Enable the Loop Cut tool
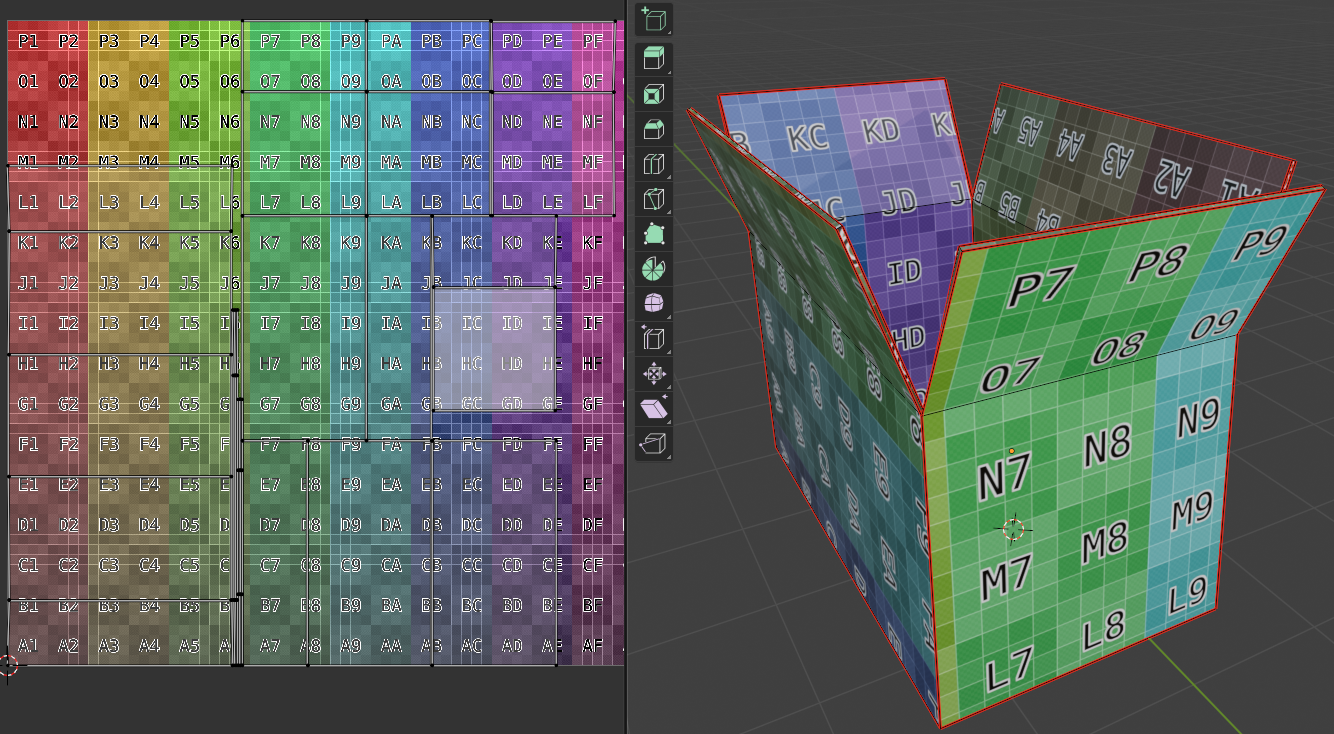This screenshot has width=1334, height=734. pos(653,165)
